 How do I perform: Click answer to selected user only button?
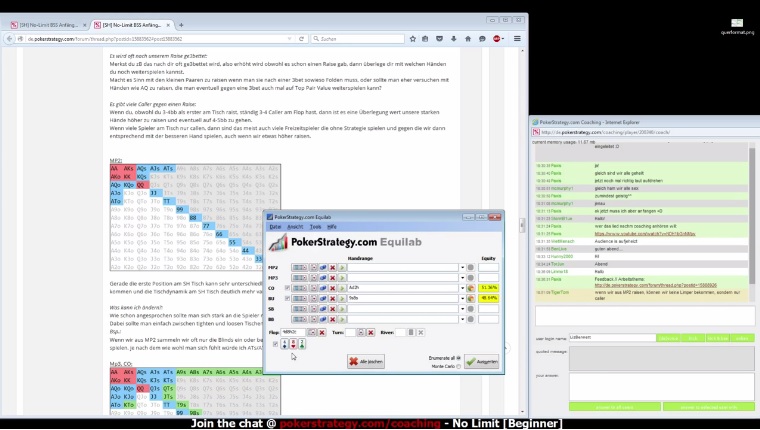click(709, 407)
